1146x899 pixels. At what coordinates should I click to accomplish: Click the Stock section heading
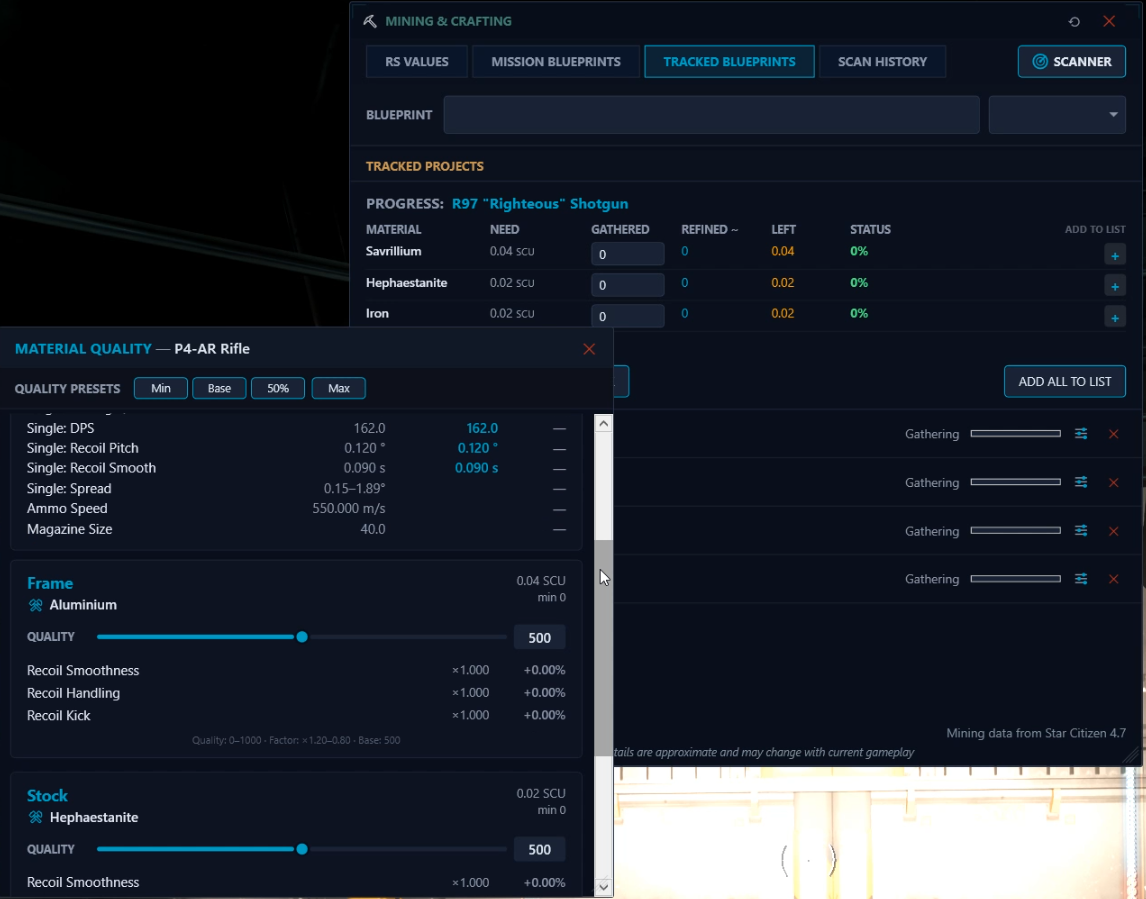(47, 795)
